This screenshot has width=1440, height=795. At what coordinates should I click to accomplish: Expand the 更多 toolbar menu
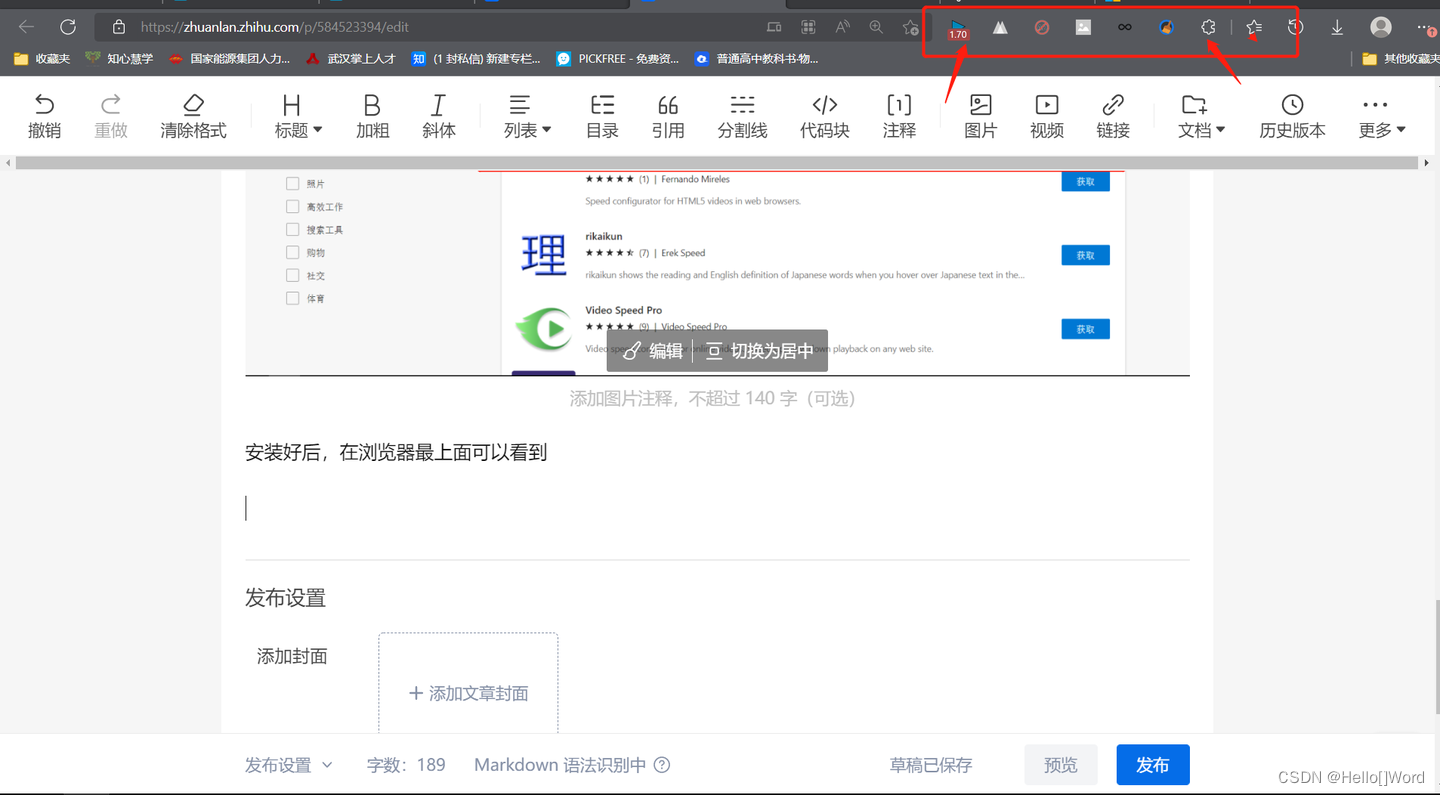click(x=1382, y=116)
